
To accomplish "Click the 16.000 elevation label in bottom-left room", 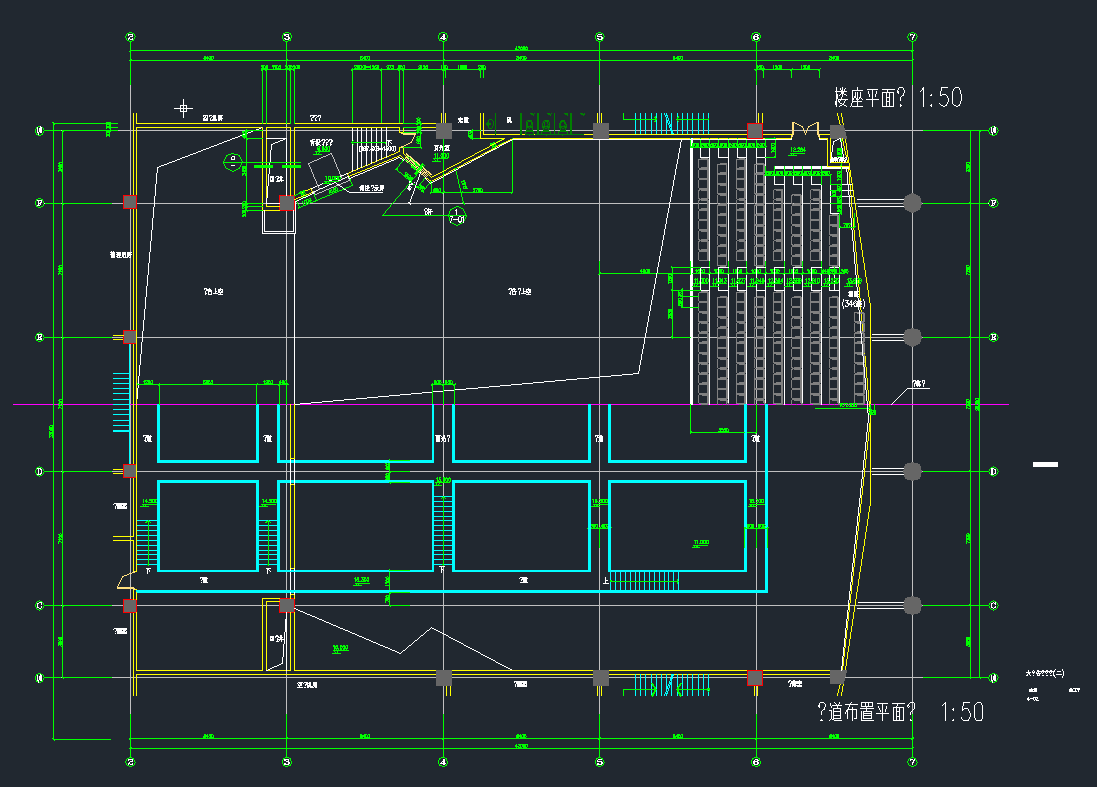I will [340, 648].
